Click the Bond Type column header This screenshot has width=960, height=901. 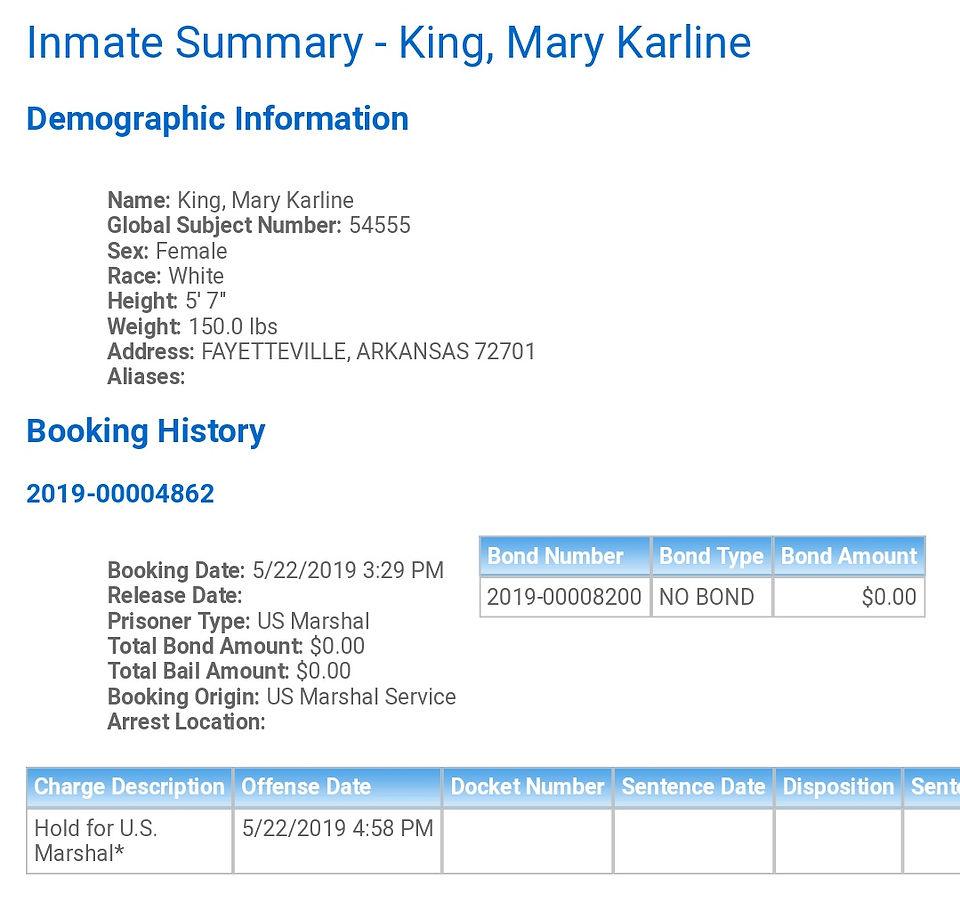[x=711, y=556]
